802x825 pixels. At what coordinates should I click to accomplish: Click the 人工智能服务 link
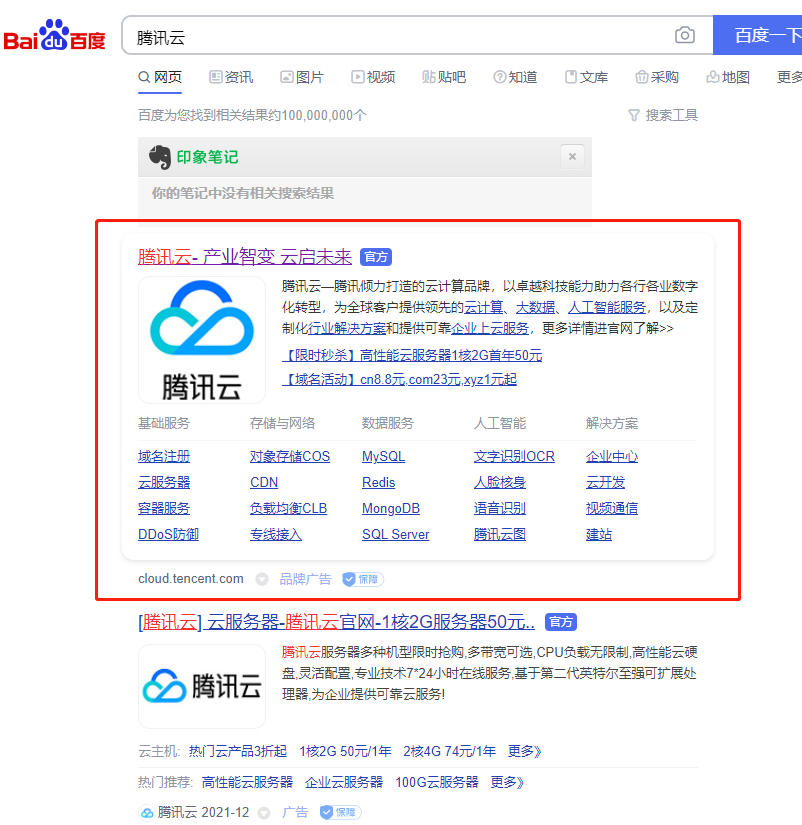(x=607, y=307)
